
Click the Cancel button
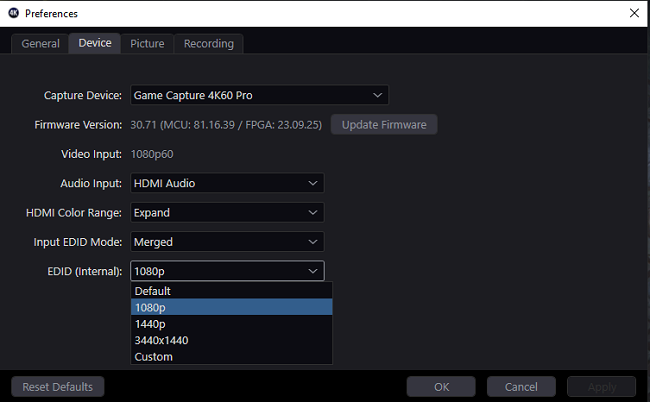[521, 387]
